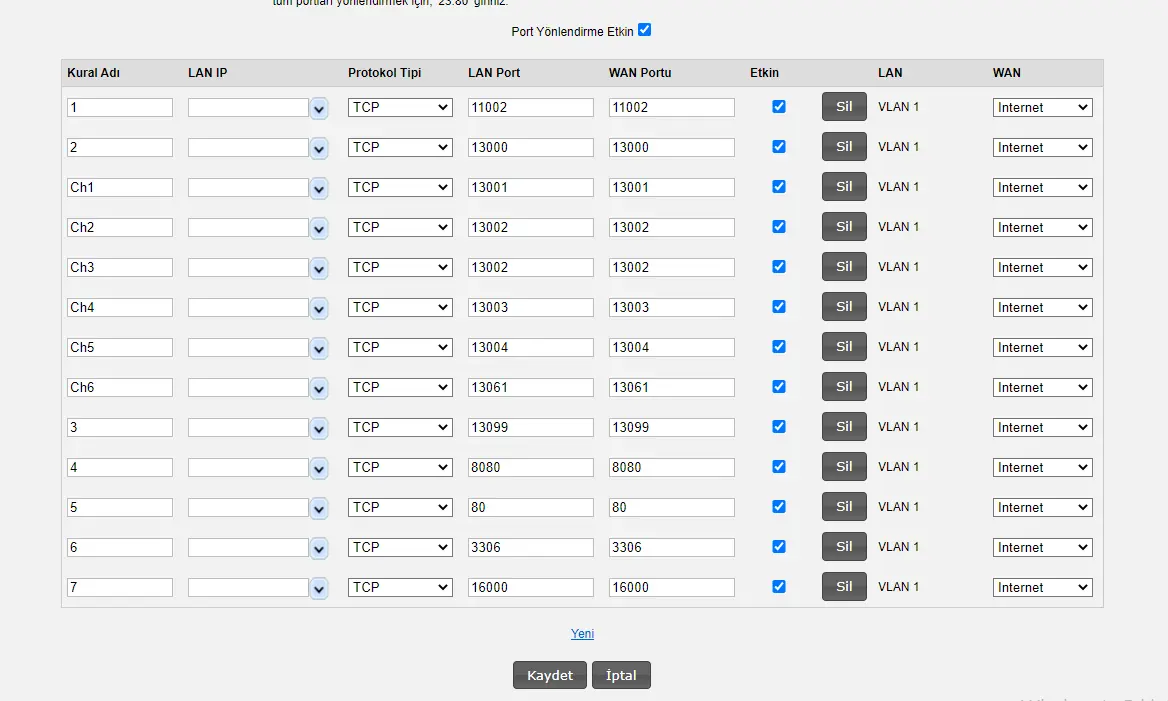The image size is (1168, 701).
Task: Open LAN IP picker arrow for rule 4
Action: point(319,468)
